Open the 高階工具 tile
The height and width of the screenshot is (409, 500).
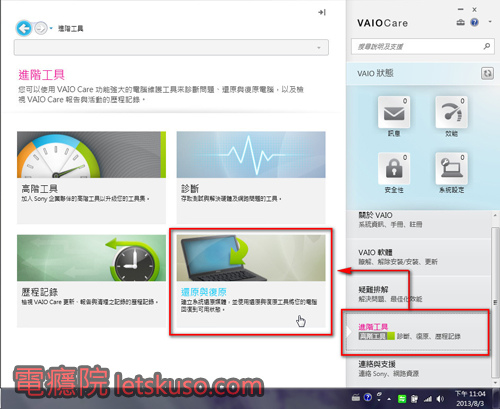coord(91,177)
